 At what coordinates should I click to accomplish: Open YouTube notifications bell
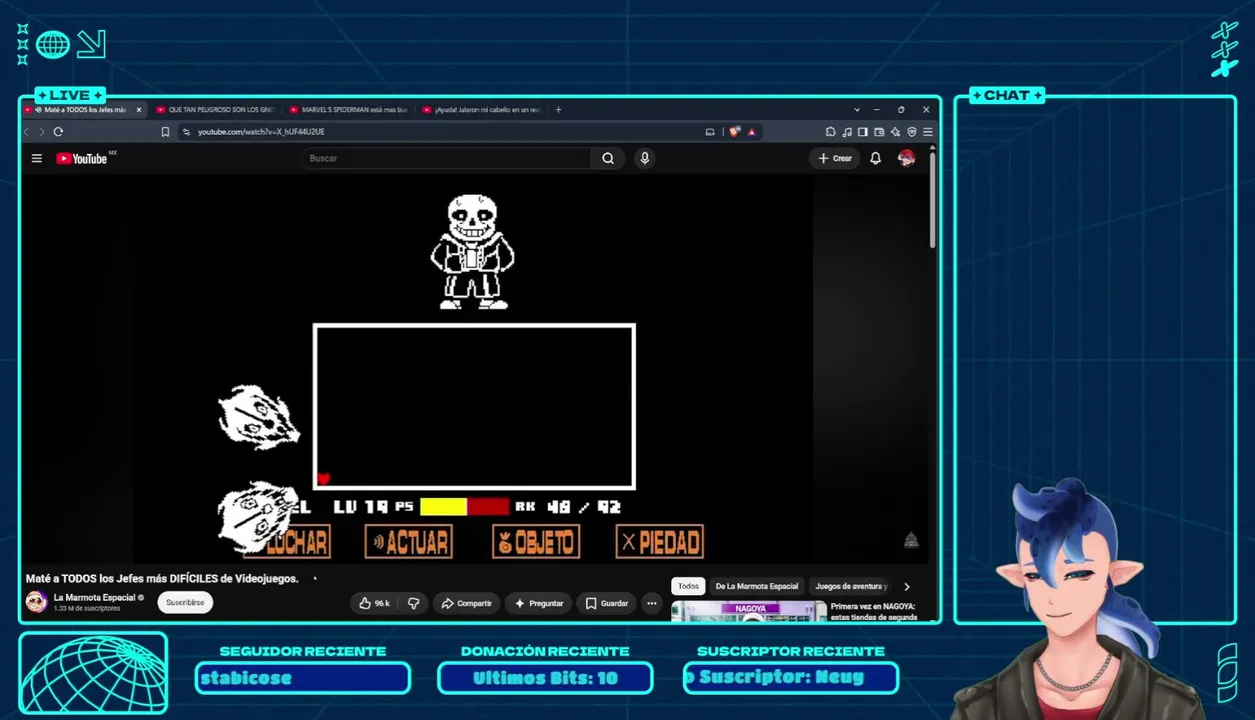[876, 158]
